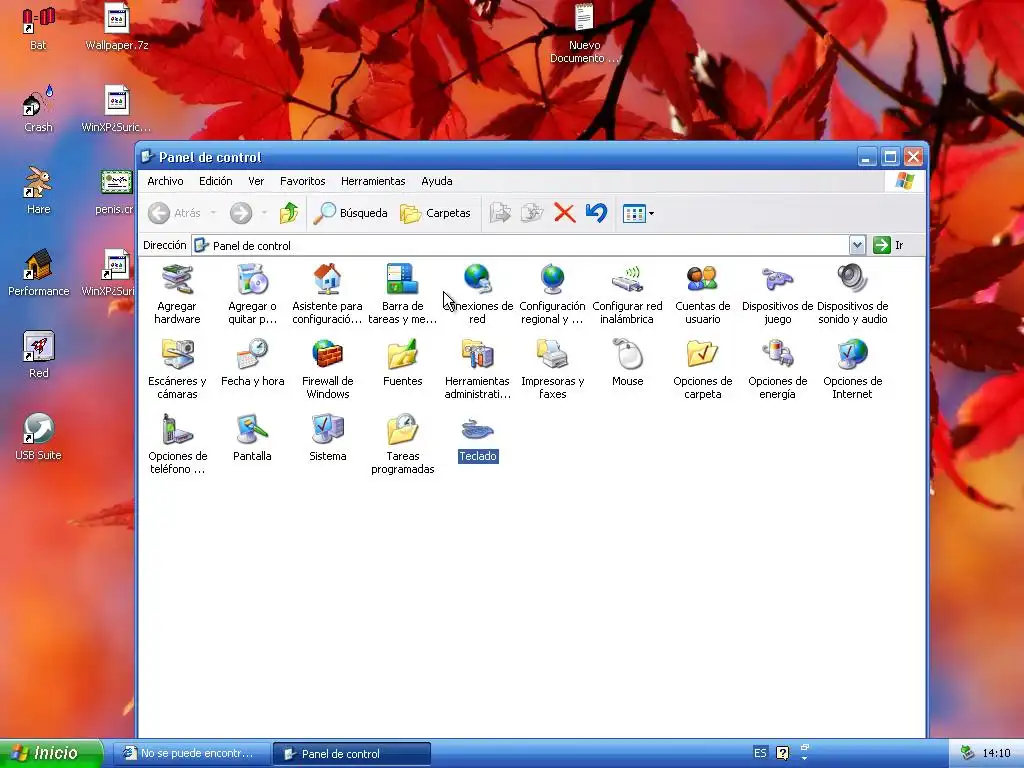The image size is (1024, 768).
Task: Select the Crash desktop shortcut
Action: (38, 110)
